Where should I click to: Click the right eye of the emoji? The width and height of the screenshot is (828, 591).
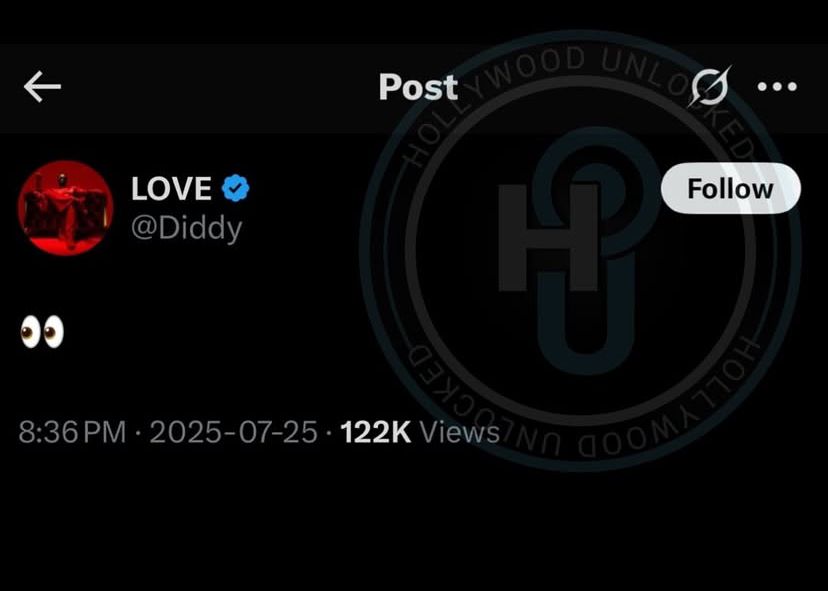tap(54, 333)
